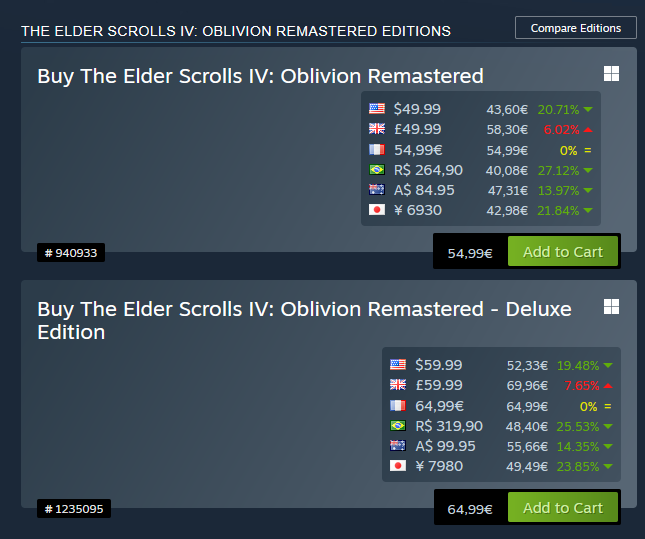Click France flag next to 64,99€ Deluxe price
Viewport: 645px width, 539px height.
coord(398,406)
